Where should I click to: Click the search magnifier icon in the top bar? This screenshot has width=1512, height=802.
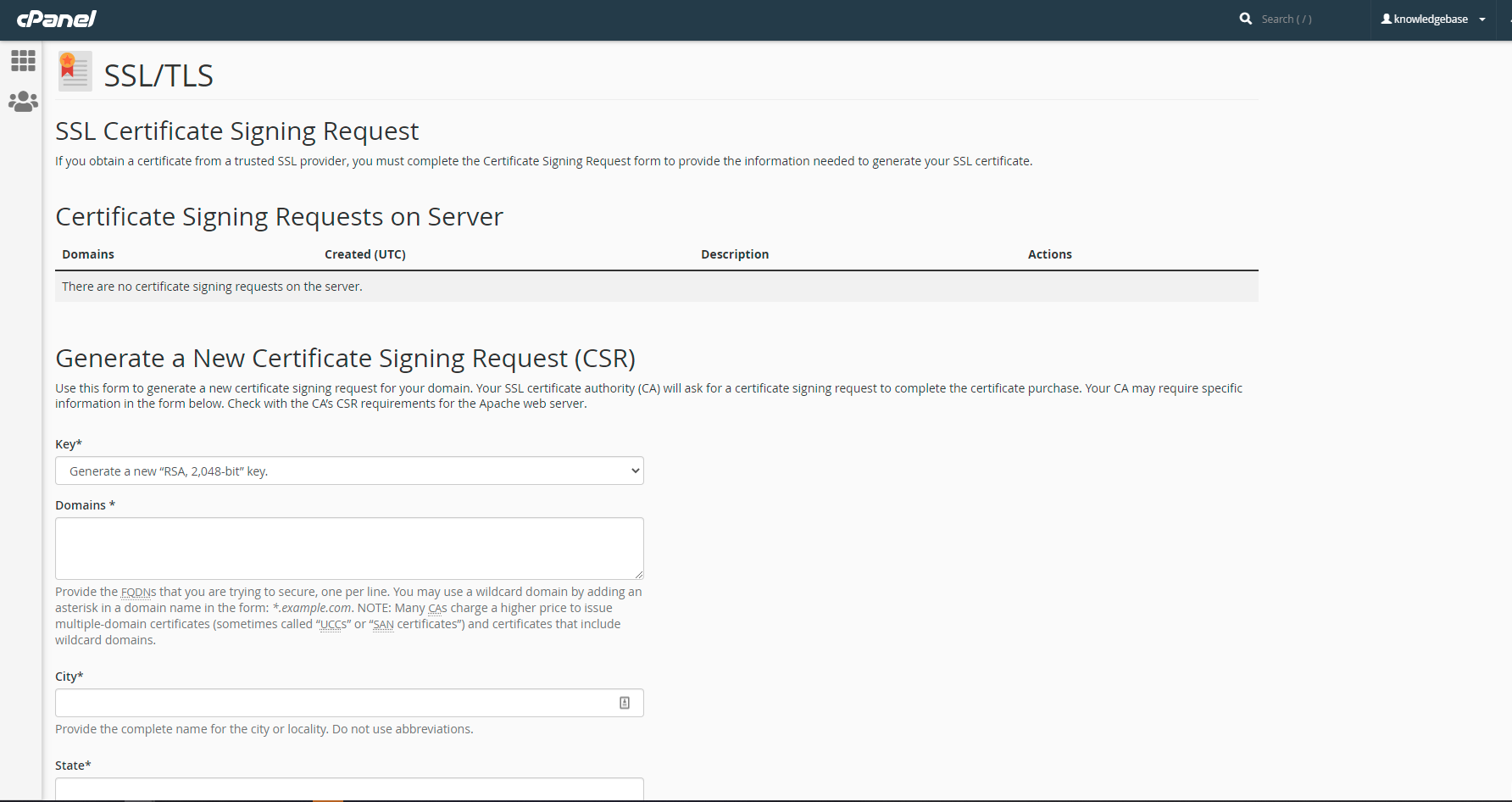[x=1245, y=18]
